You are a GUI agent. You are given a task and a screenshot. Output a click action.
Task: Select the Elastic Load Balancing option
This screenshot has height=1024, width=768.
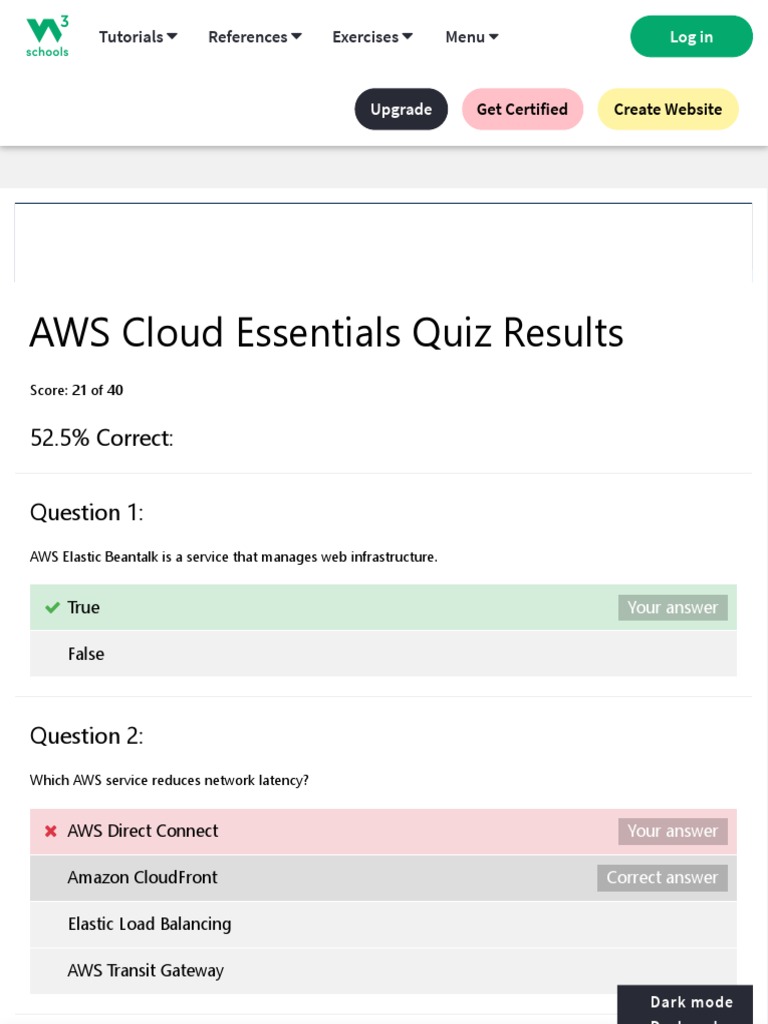(383, 924)
